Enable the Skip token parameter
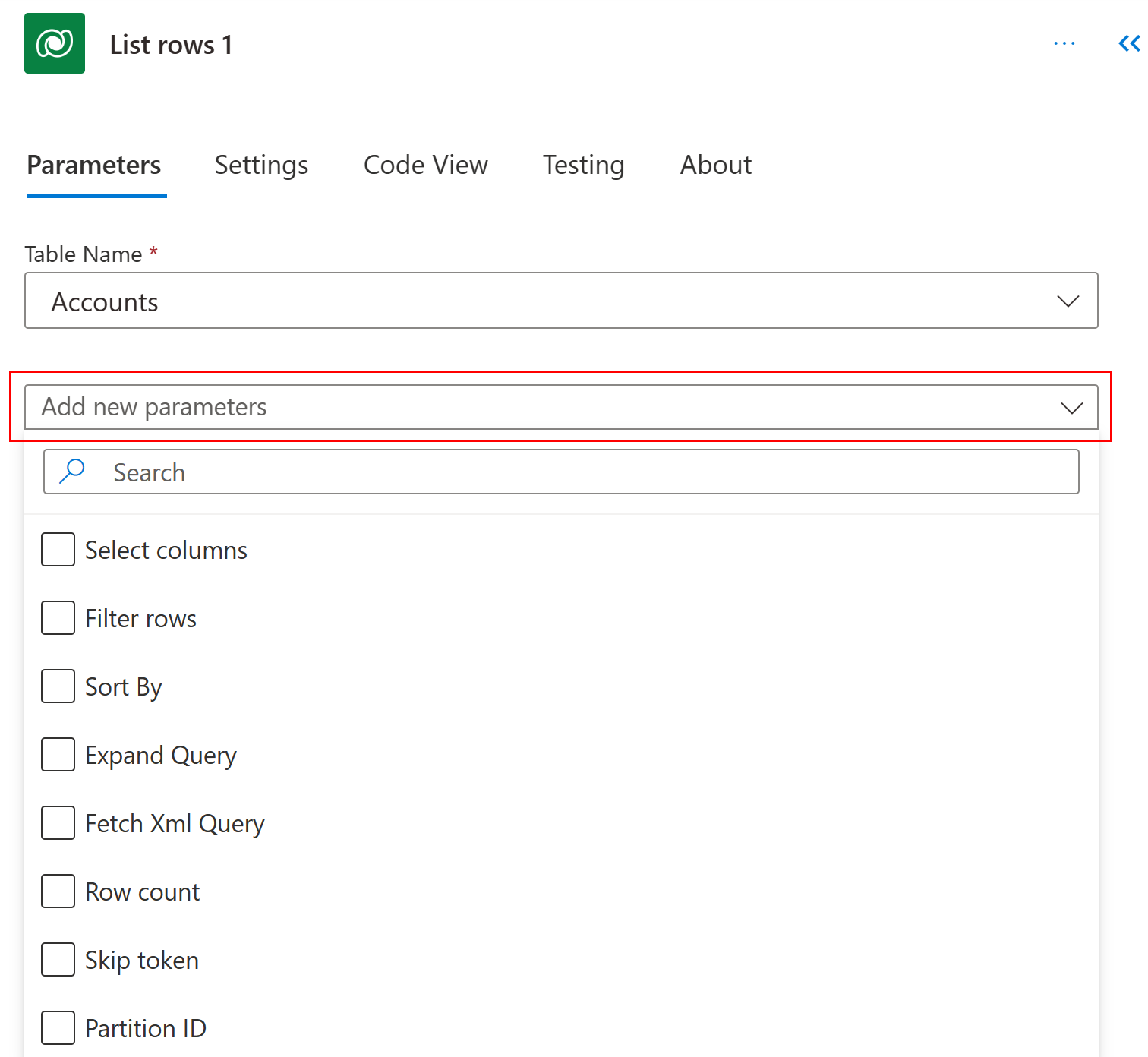1148x1057 pixels. (x=58, y=959)
